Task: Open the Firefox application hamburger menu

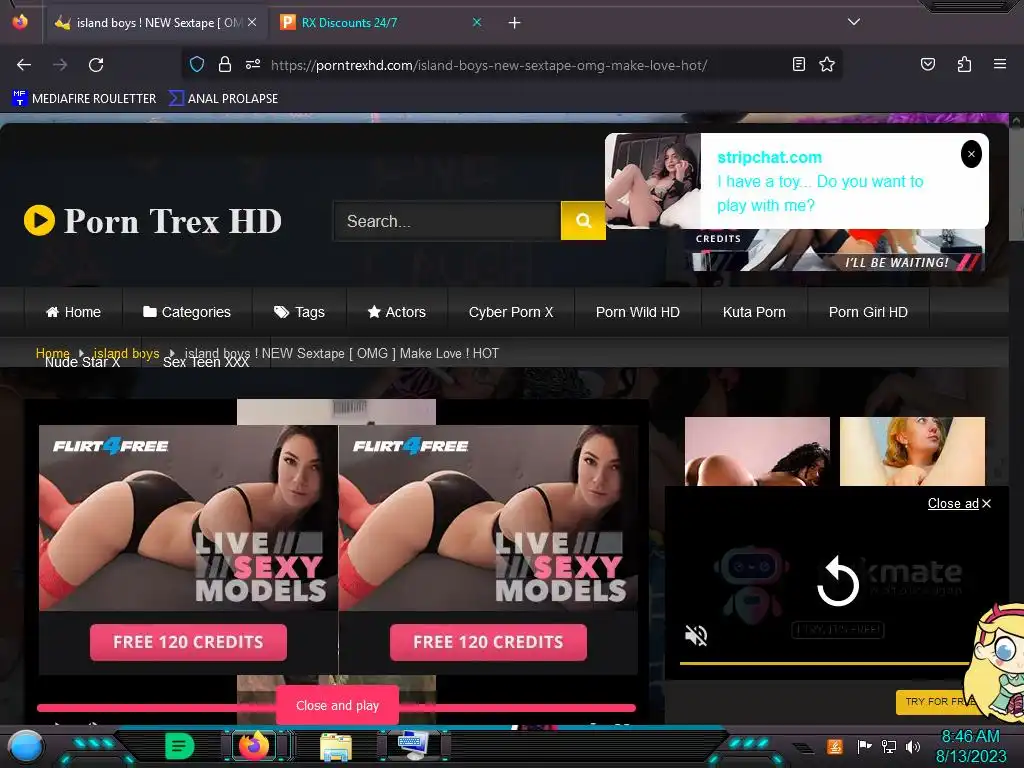Action: coord(999,64)
